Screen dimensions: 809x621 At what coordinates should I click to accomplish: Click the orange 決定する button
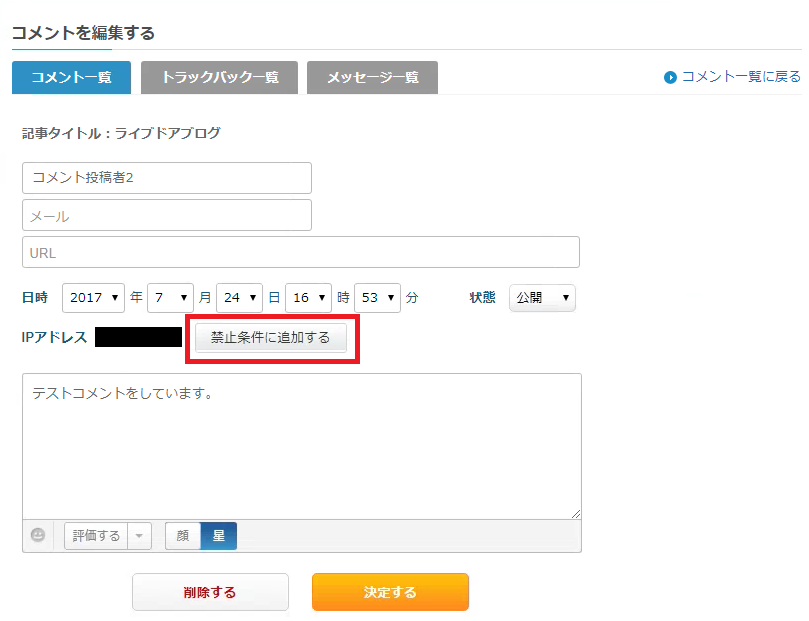390,592
